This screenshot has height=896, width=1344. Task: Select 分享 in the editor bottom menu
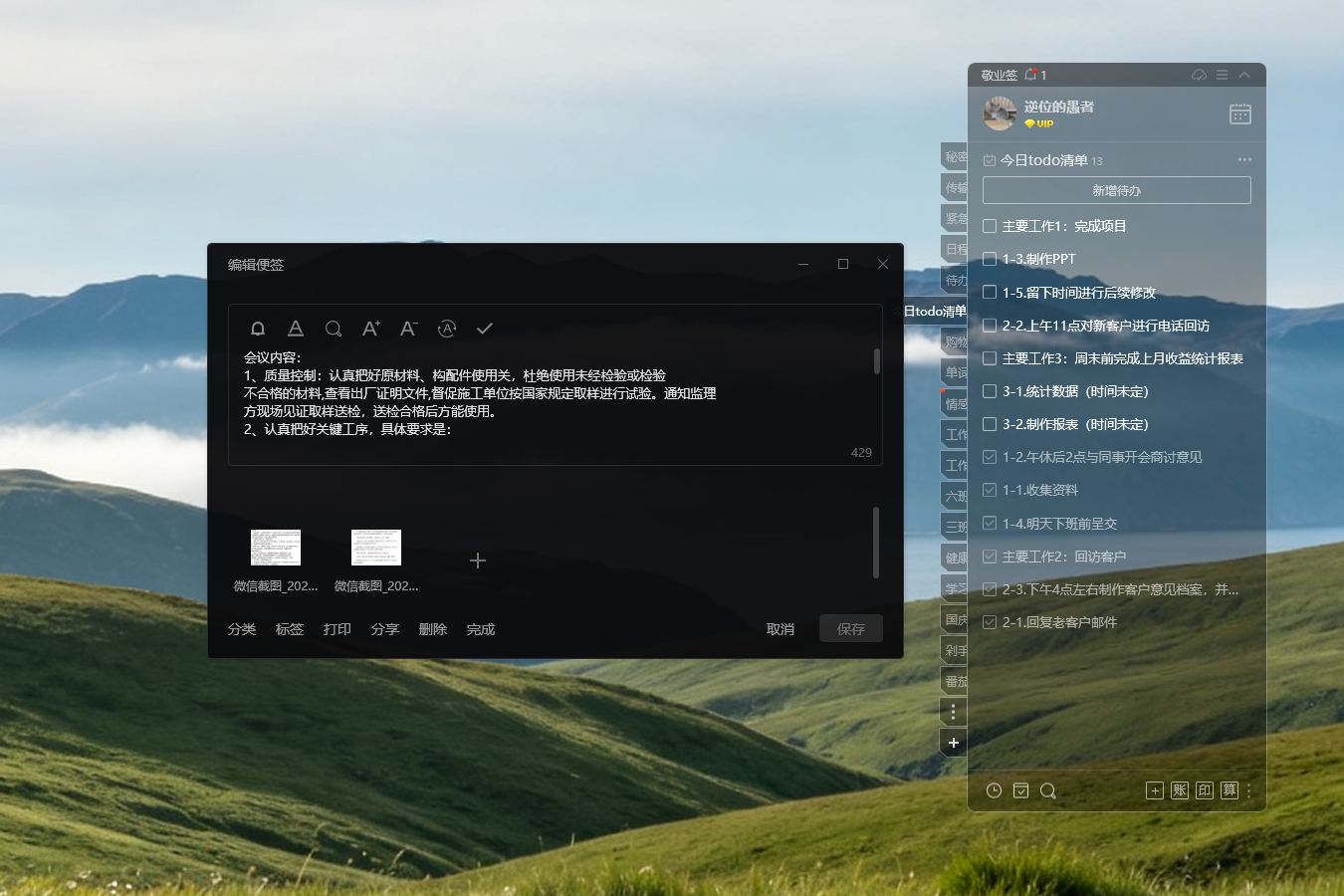[385, 629]
